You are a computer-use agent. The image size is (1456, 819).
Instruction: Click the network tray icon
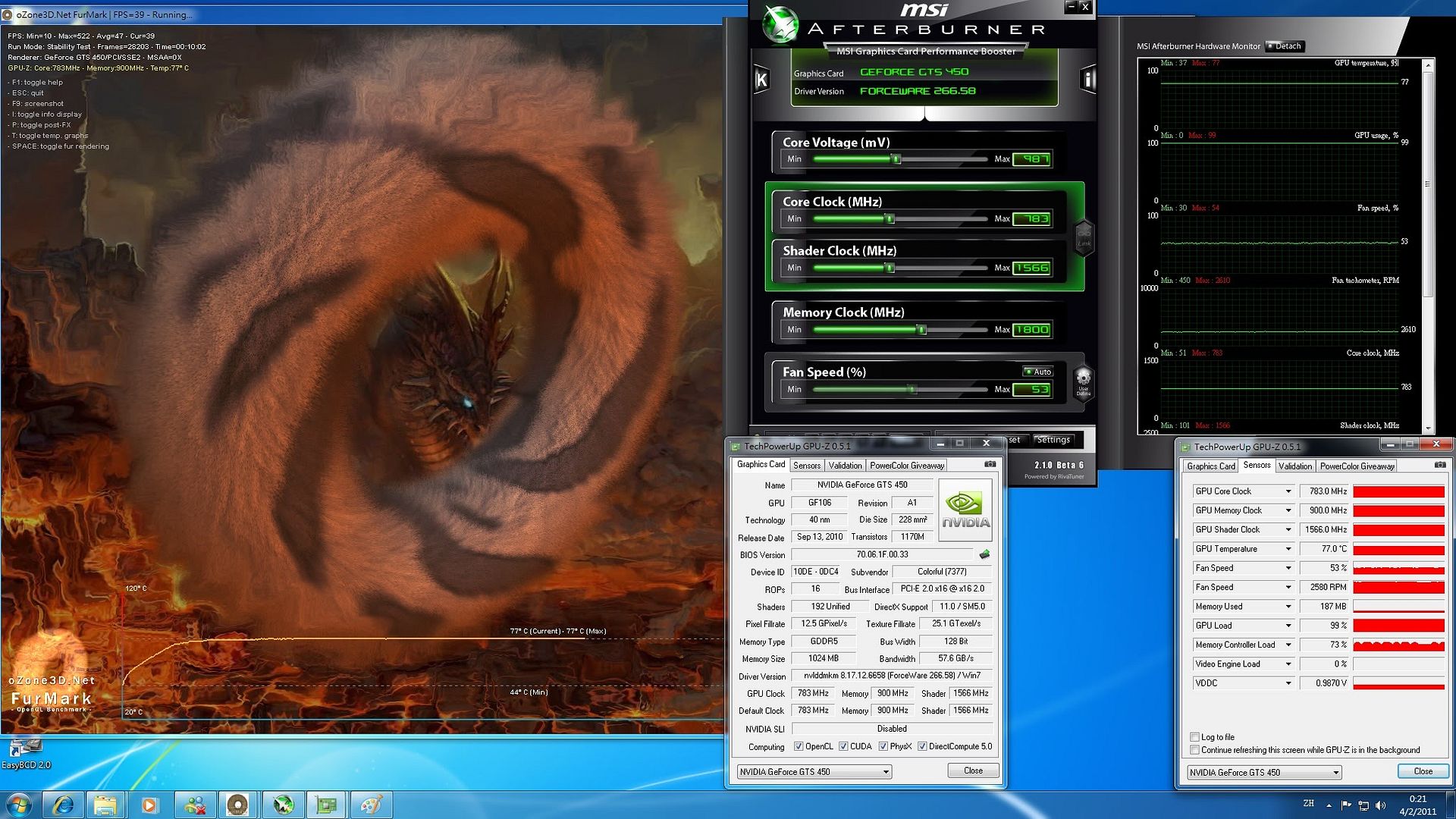point(1363,805)
